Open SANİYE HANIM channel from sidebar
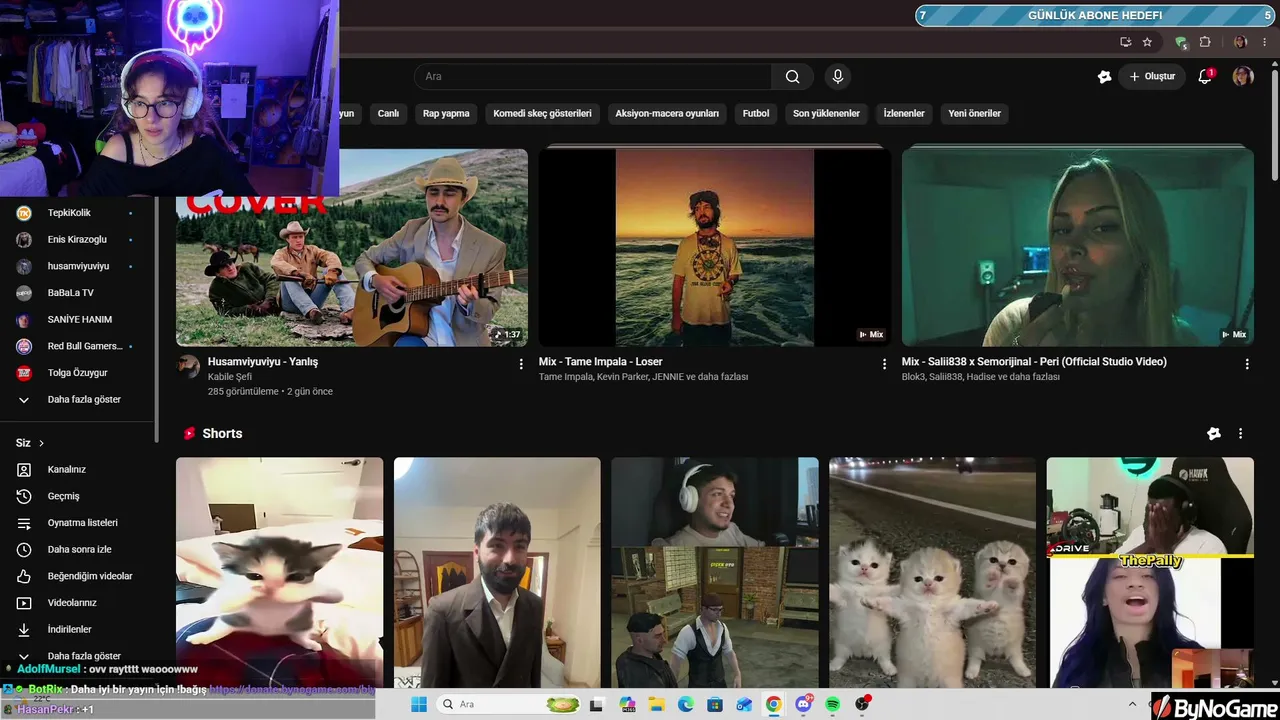The width and height of the screenshot is (1280, 720). 78,320
